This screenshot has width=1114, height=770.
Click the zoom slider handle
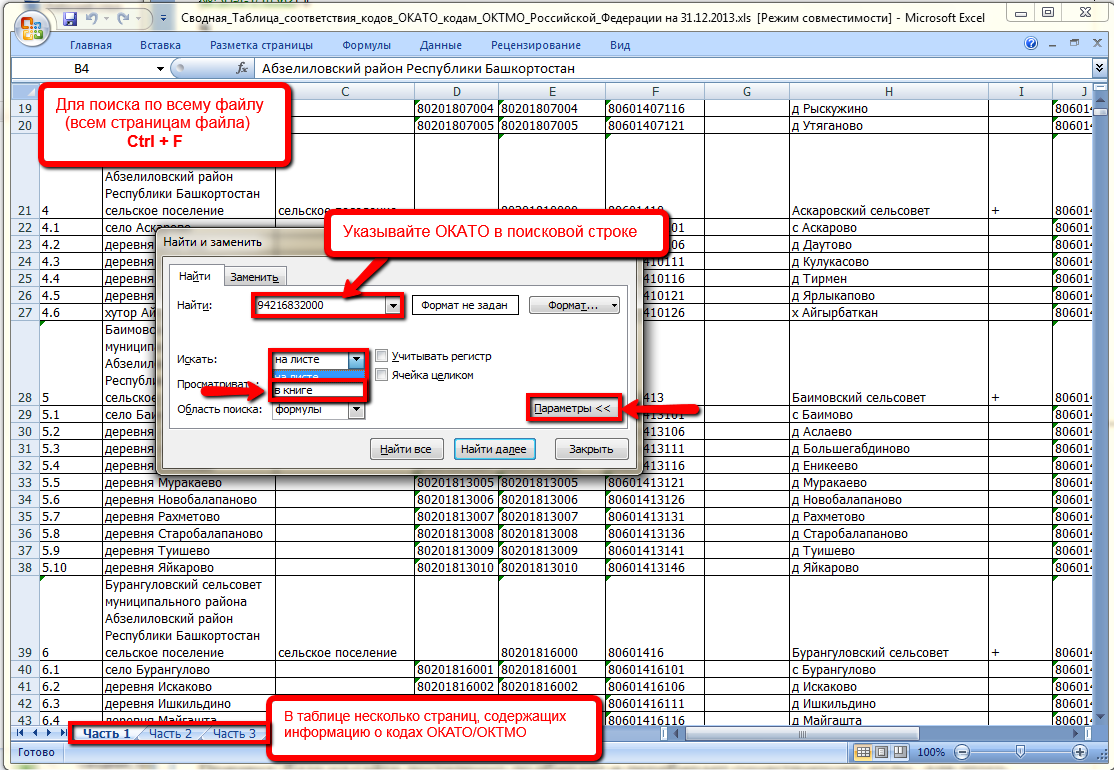pos(1019,752)
